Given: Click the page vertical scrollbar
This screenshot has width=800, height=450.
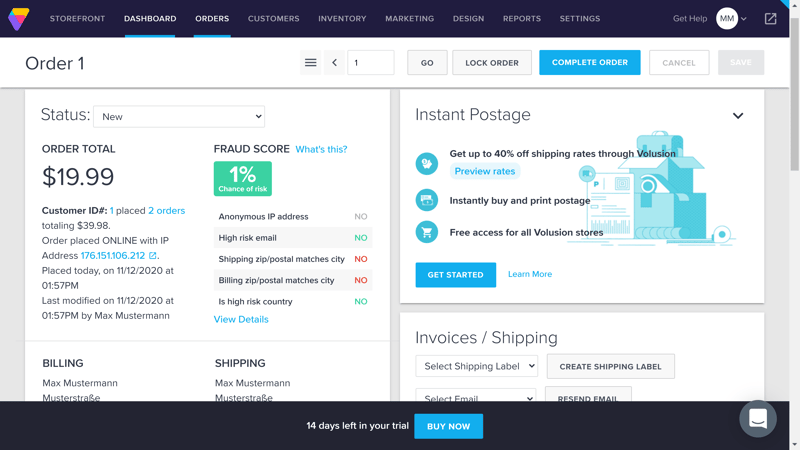Looking at the screenshot, I should [x=794, y=94].
